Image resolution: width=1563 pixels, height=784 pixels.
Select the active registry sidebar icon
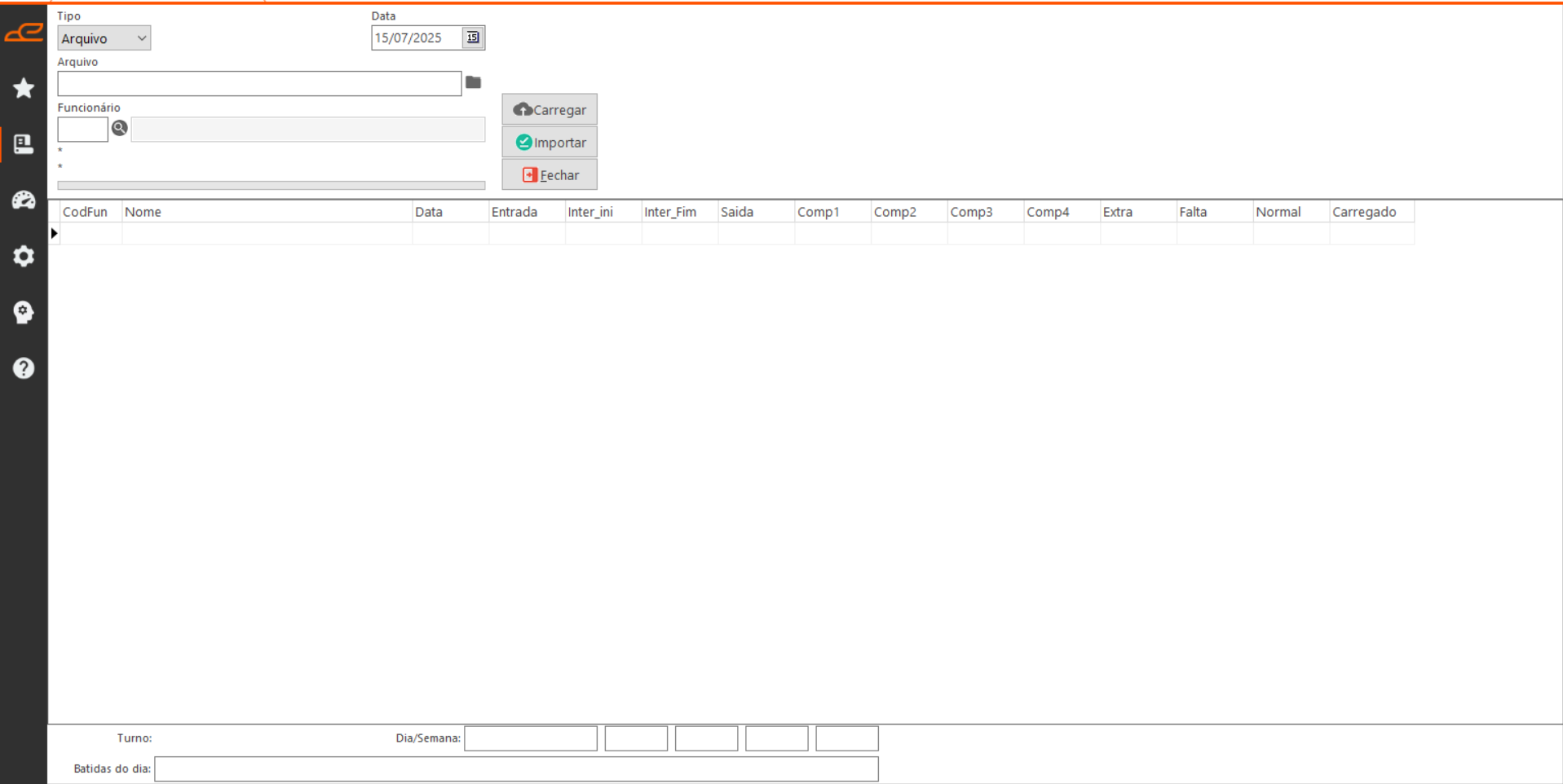pyautogui.click(x=24, y=144)
